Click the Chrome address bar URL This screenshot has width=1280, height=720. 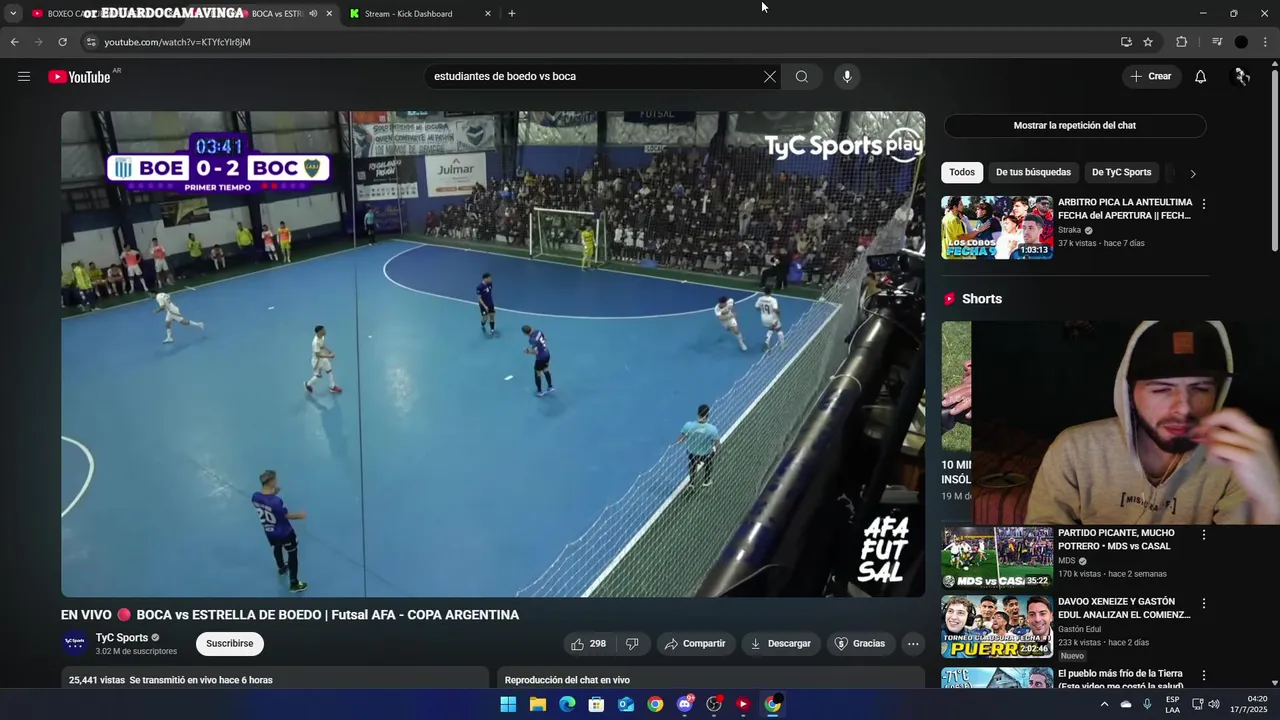177,42
